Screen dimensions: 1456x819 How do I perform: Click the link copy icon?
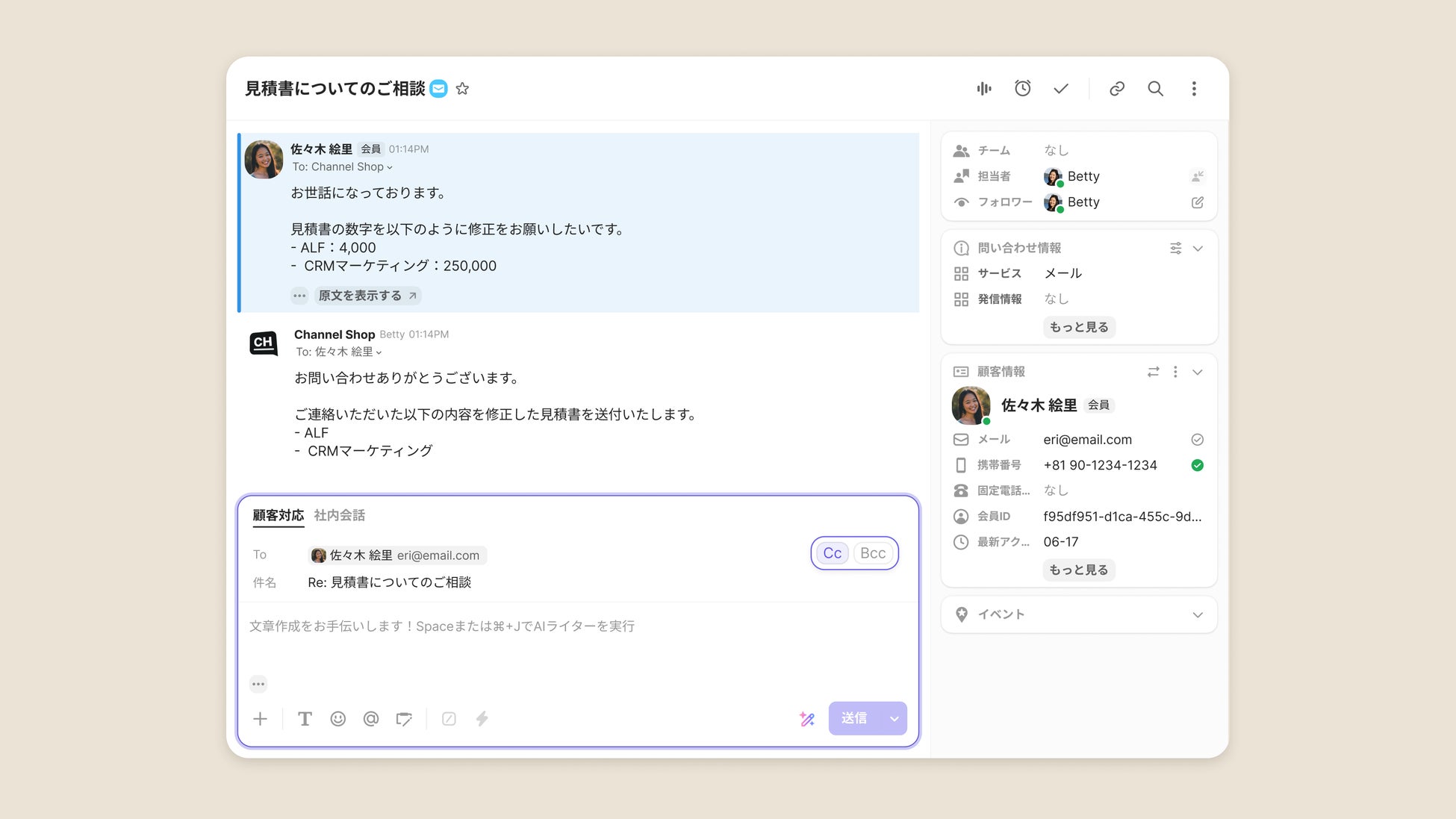click(1116, 89)
